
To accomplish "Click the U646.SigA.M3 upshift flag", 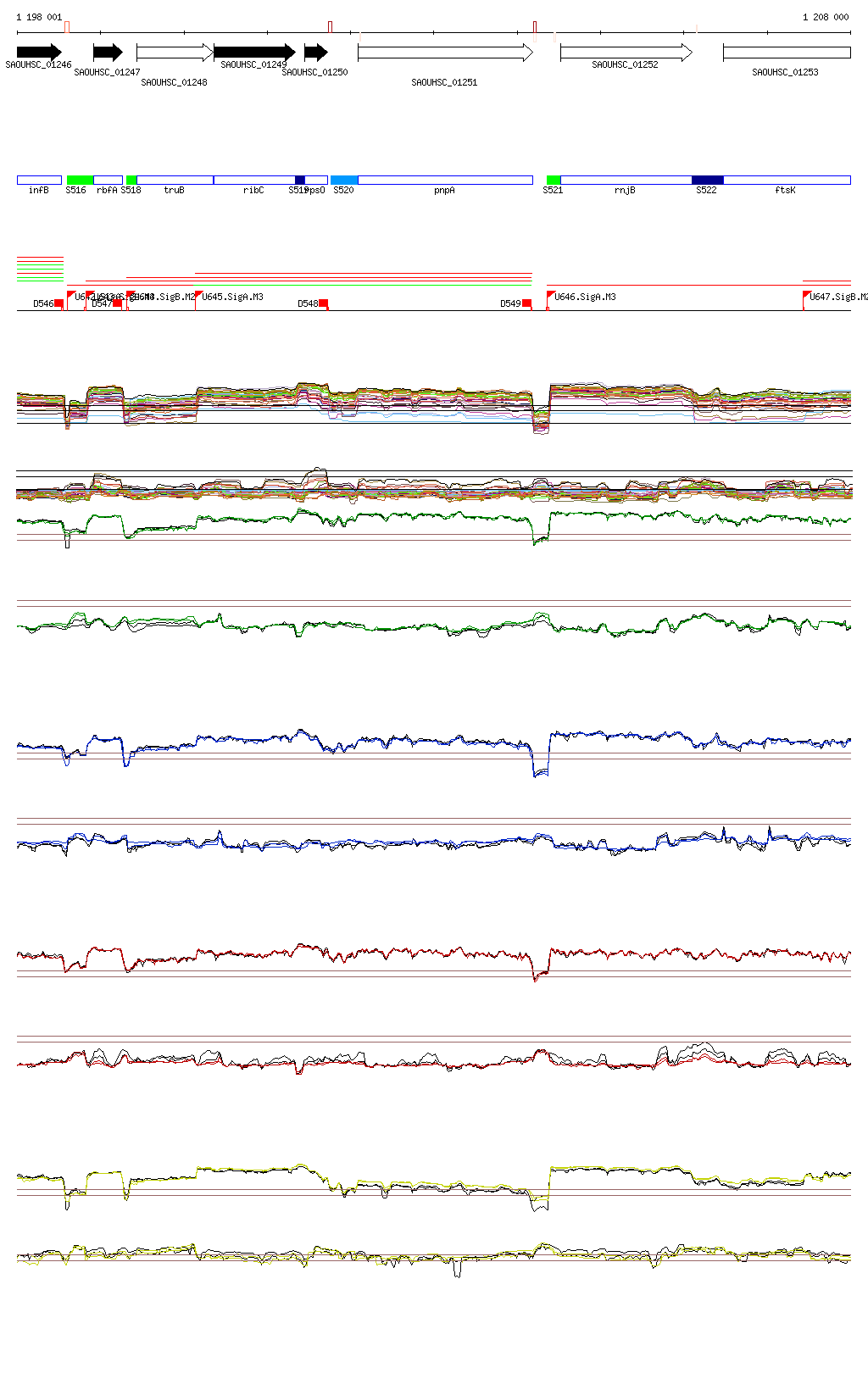I will click(551, 296).
